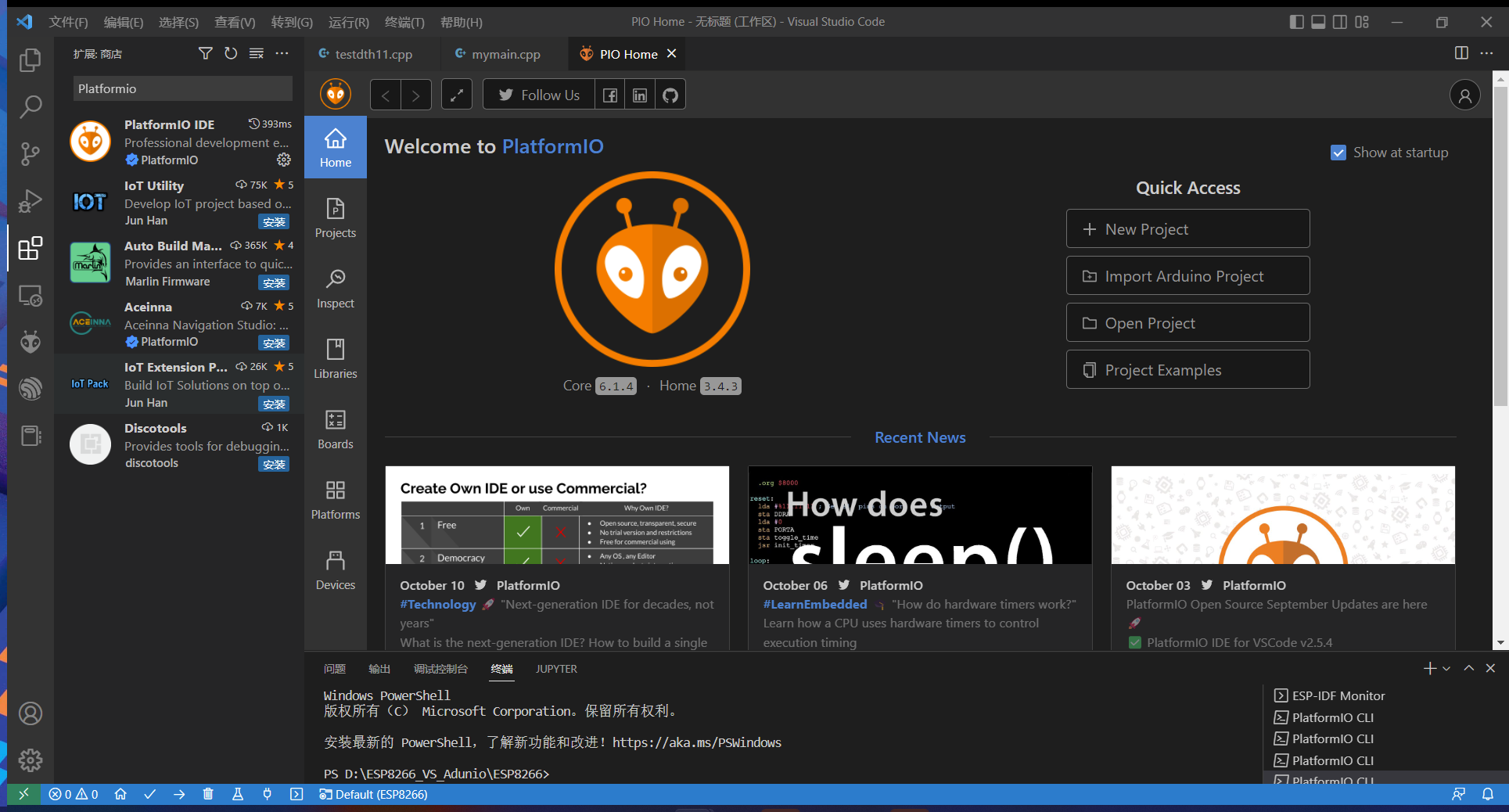This screenshot has width=1509, height=812.
Task: Open #LearnEmbedded hashtag link
Action: tap(815, 604)
